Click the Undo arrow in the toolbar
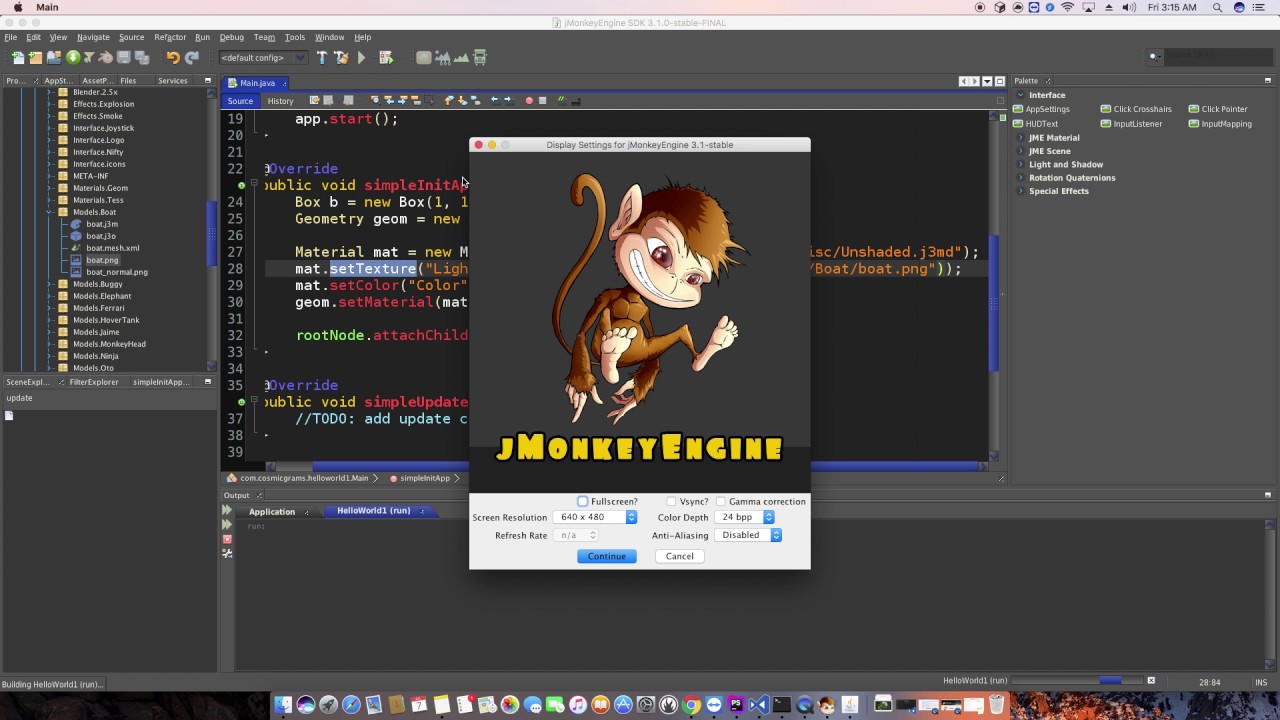This screenshot has width=1280, height=720. pos(173,58)
